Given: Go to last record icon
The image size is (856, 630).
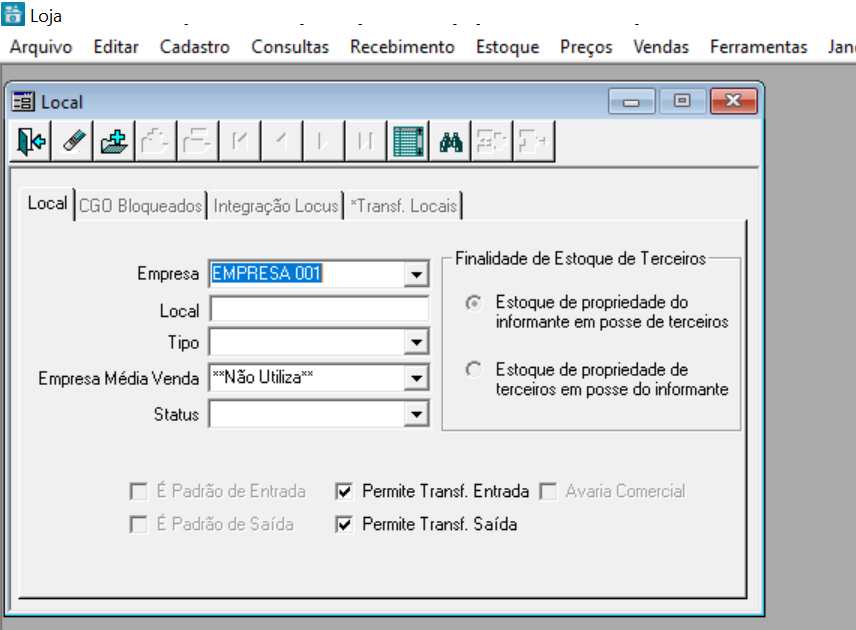Looking at the screenshot, I should pyautogui.click(x=366, y=141).
